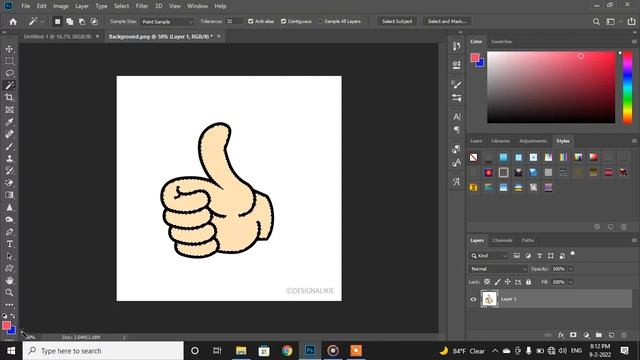Create a new layer
This screenshot has height=360, width=640.
[611, 335]
